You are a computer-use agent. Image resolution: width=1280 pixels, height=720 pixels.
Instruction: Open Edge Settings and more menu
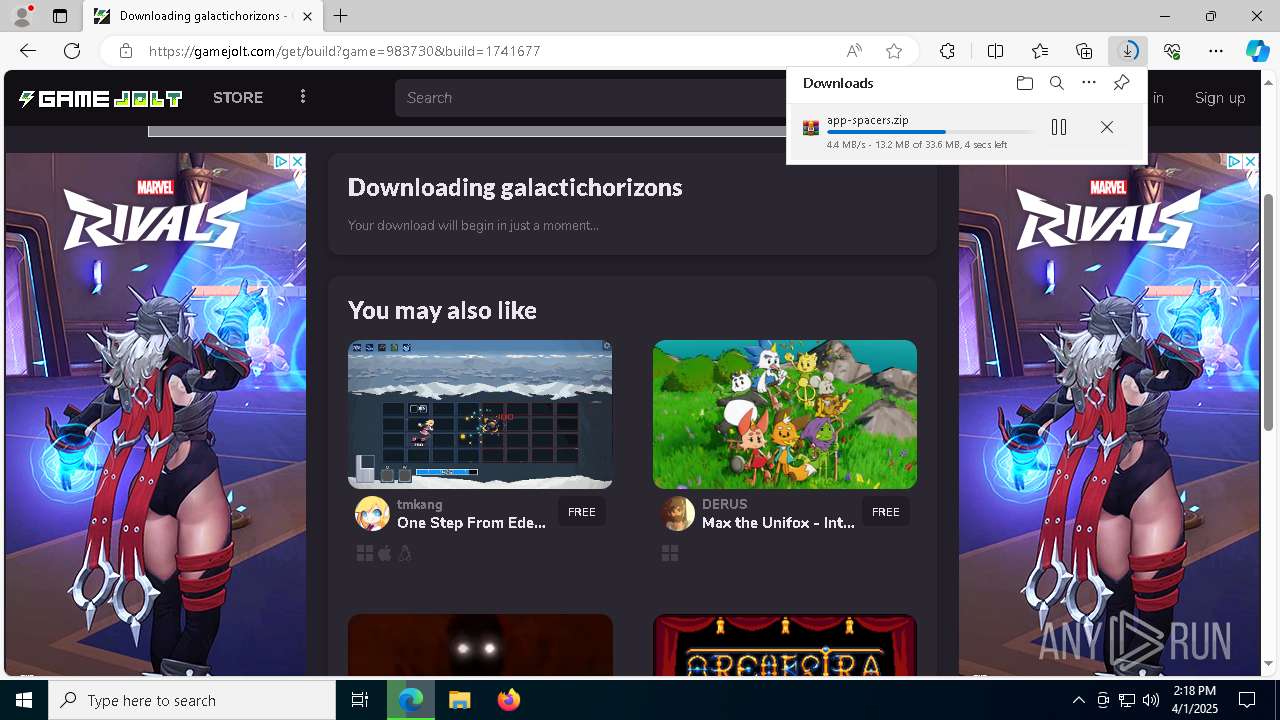pyautogui.click(x=1216, y=51)
